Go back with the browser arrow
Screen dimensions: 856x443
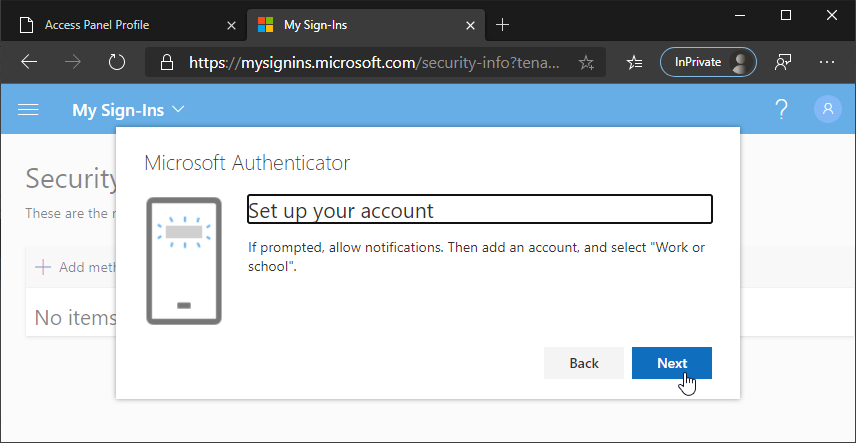click(x=29, y=63)
